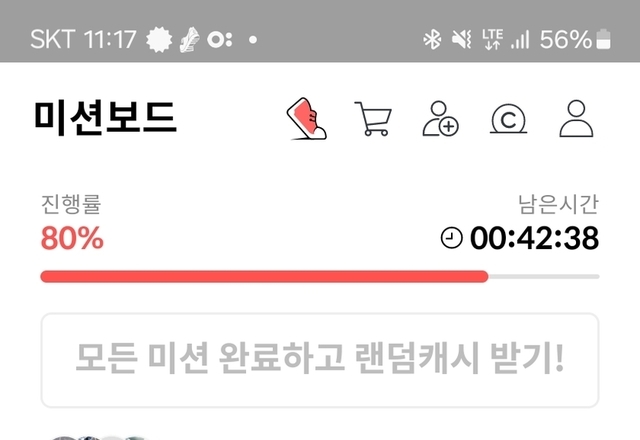The height and width of the screenshot is (440, 640).
Task: Tap the 00:42:38 countdown timer
Action: [x=534, y=238]
